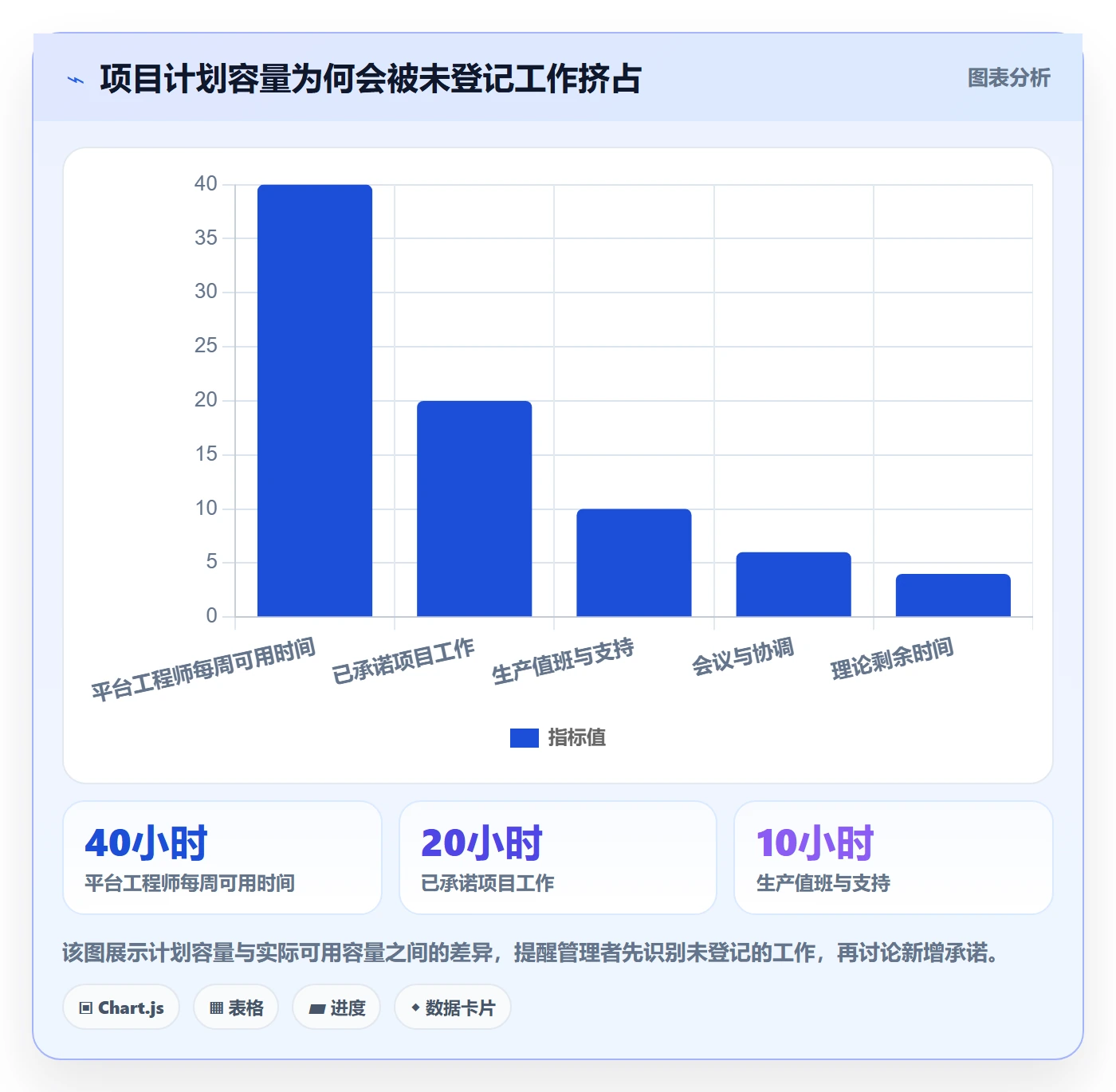The height and width of the screenshot is (1092, 1116).
Task: Click the description sentence starting with 该图展示
Action: click(532, 953)
